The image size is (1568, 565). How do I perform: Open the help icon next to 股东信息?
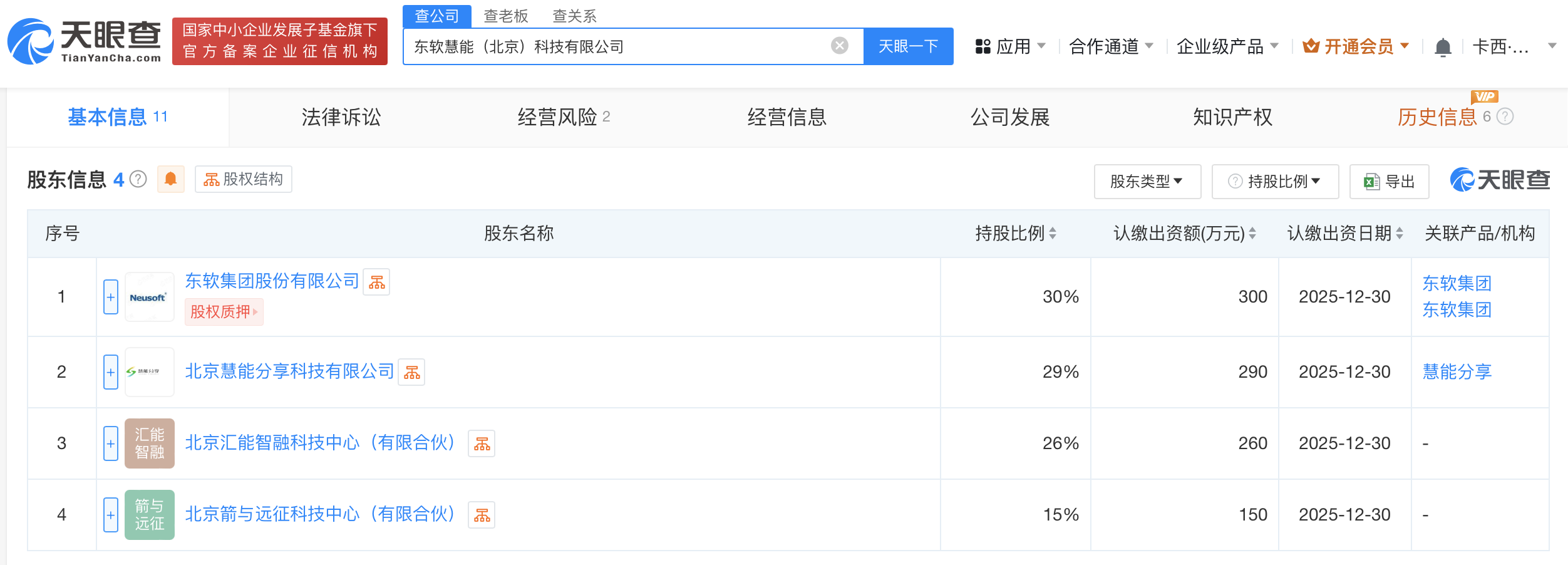(138, 180)
